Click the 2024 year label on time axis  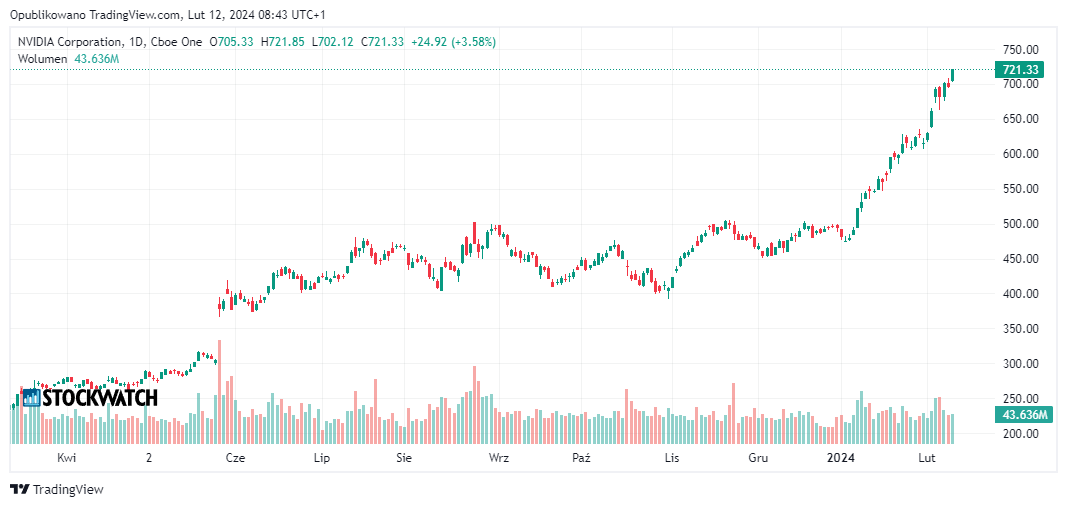pyautogui.click(x=840, y=458)
